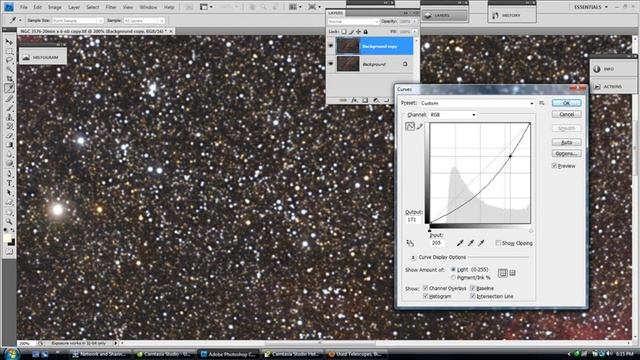Choose simple grid display in Curves

(503, 273)
